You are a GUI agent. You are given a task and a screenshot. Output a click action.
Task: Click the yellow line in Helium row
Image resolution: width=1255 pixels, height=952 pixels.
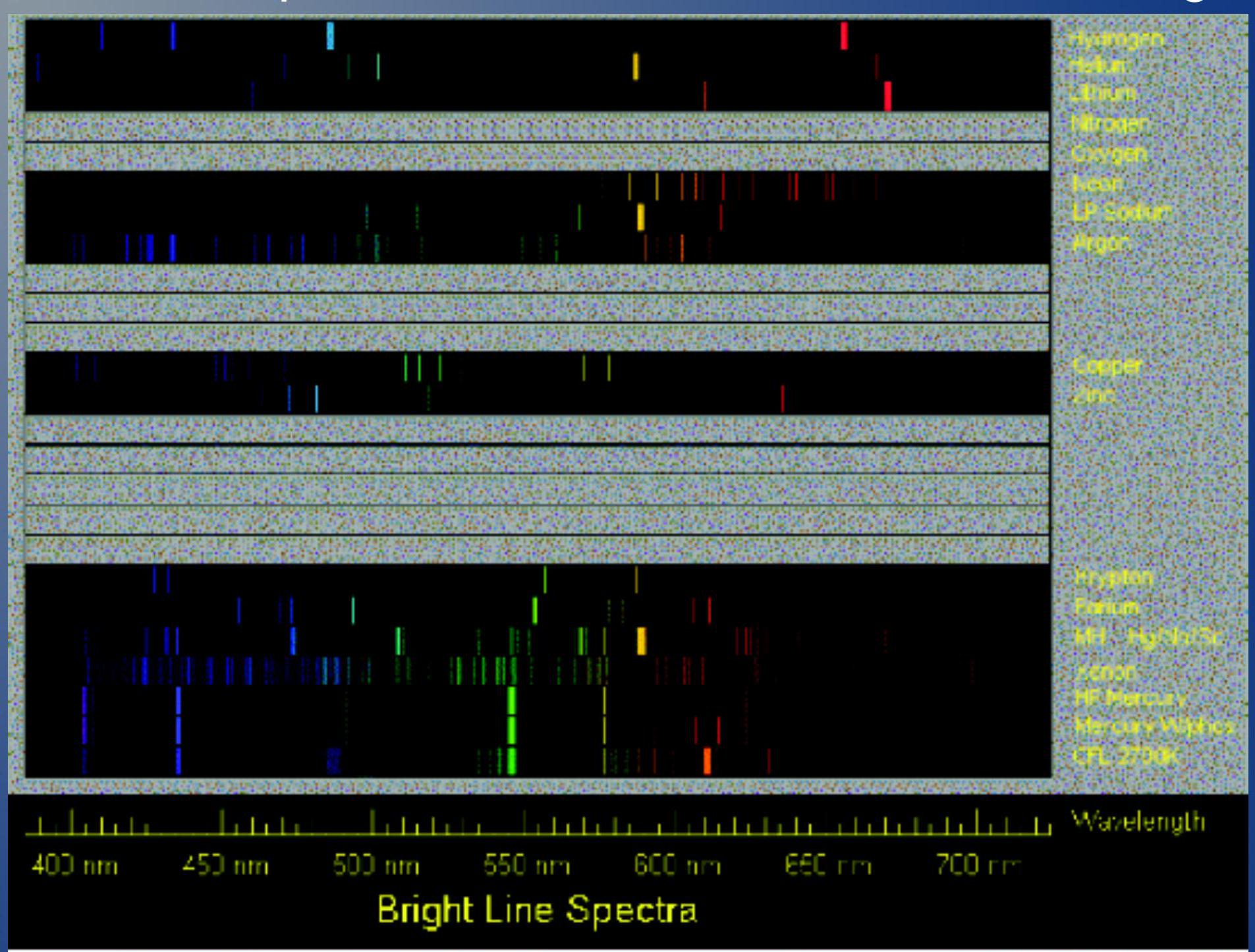pyautogui.click(x=636, y=67)
